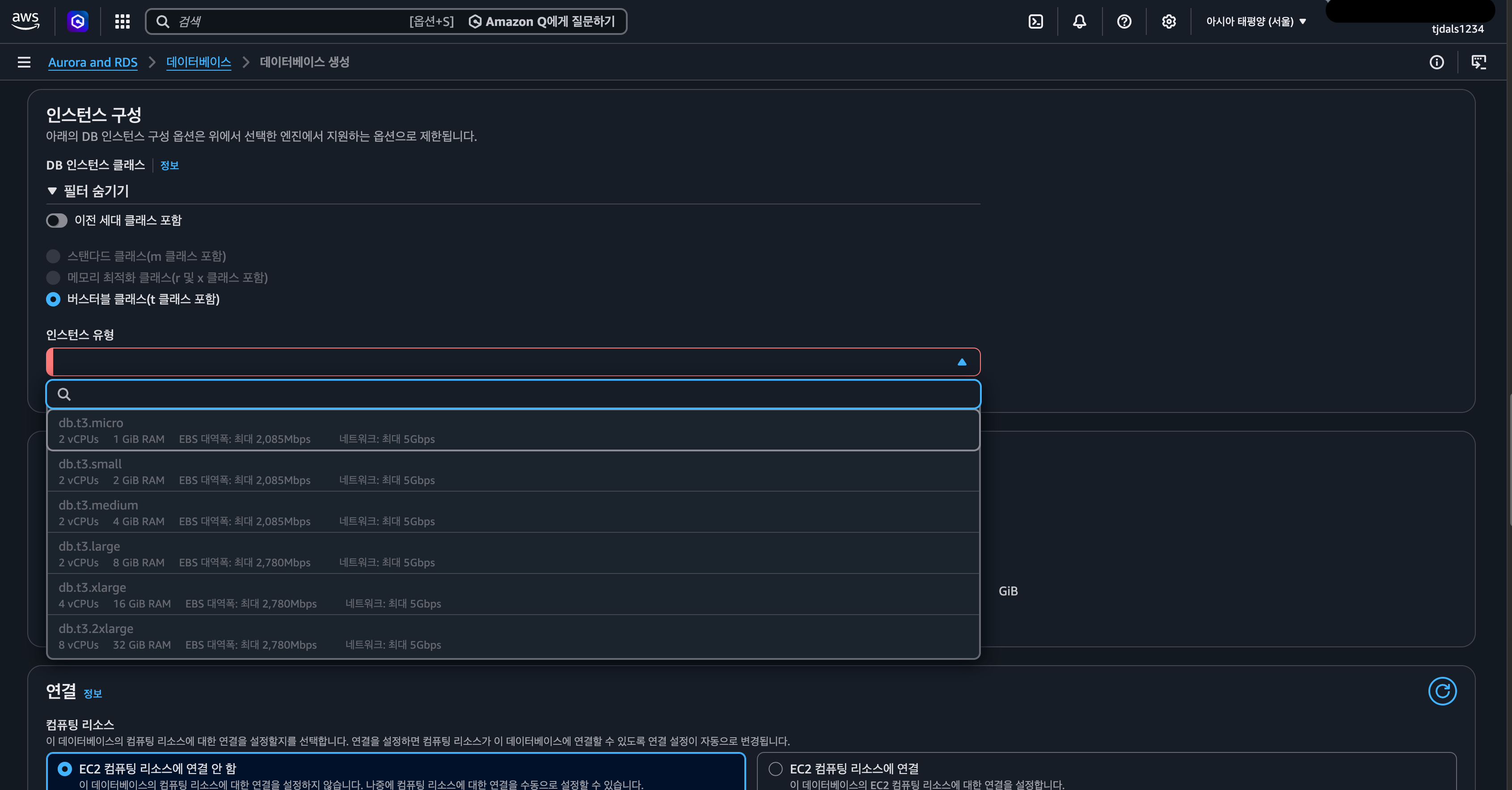This screenshot has width=1512, height=790.
Task: Click the magnifier in instance type search
Action: pos(64,394)
